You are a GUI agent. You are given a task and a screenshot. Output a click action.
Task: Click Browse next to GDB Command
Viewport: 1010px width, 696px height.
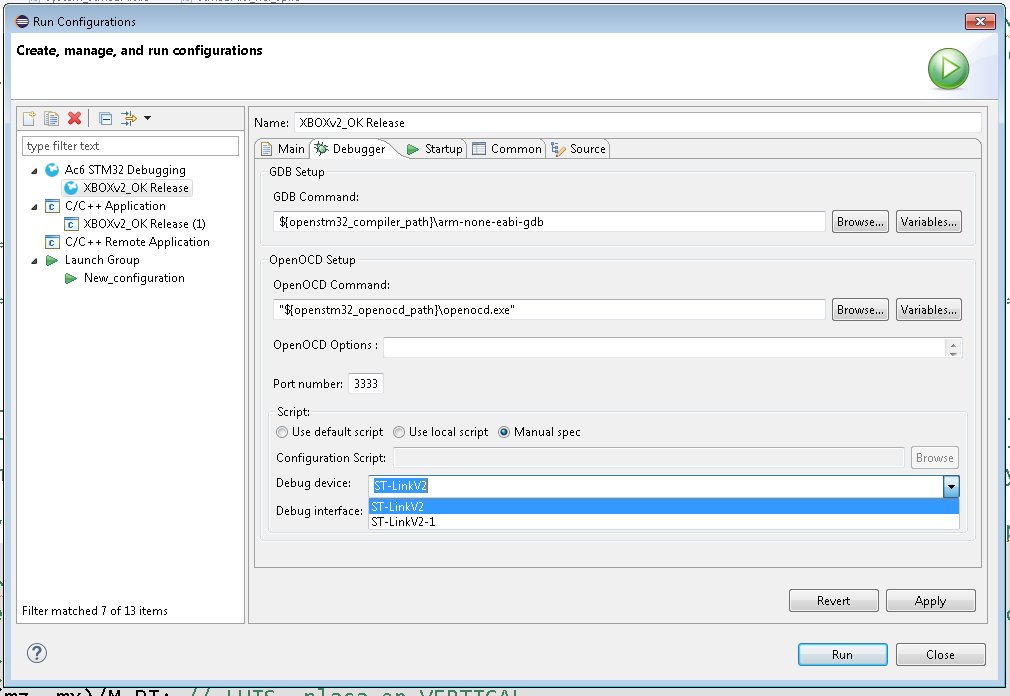[x=860, y=221]
